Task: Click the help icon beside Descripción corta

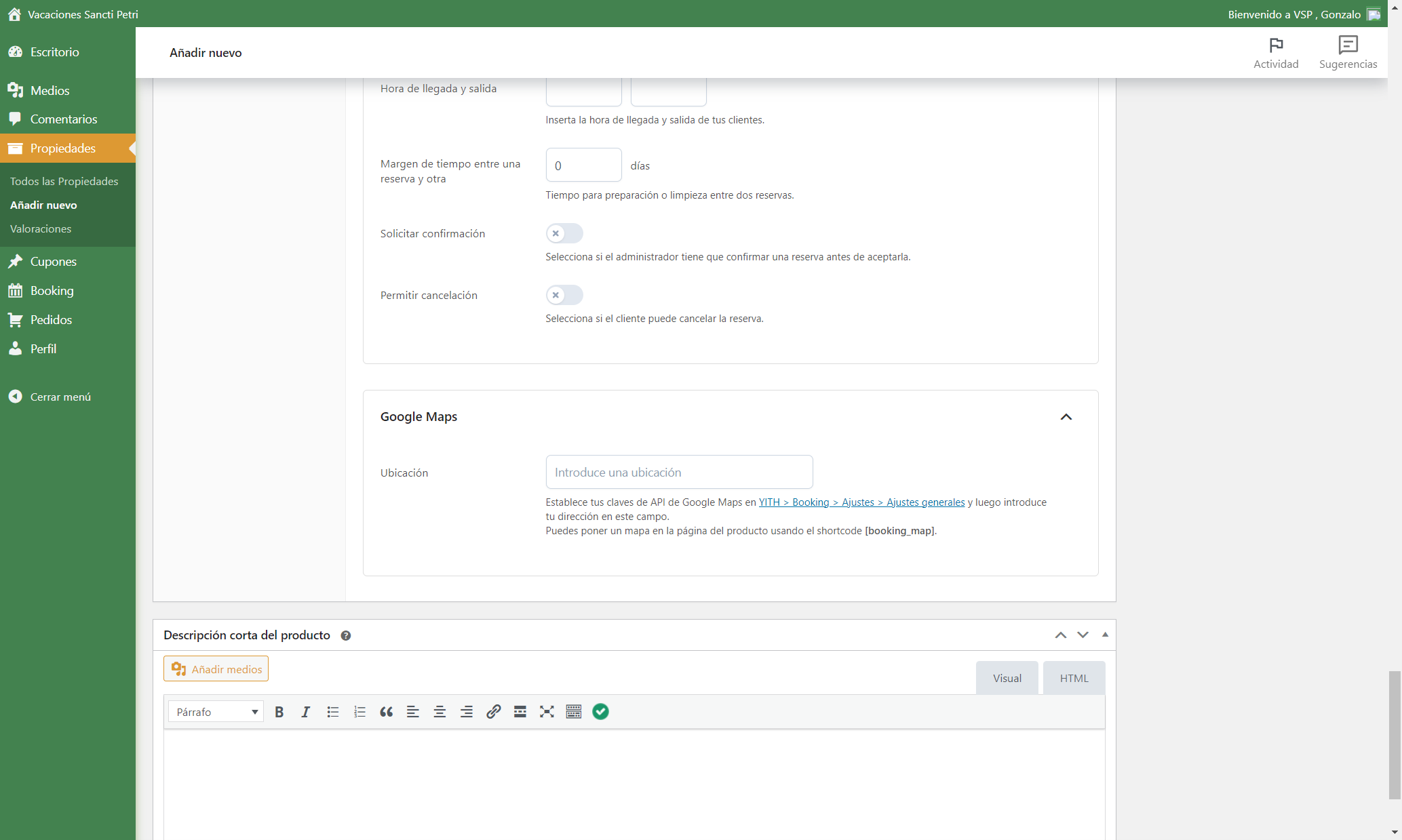Action: click(346, 635)
